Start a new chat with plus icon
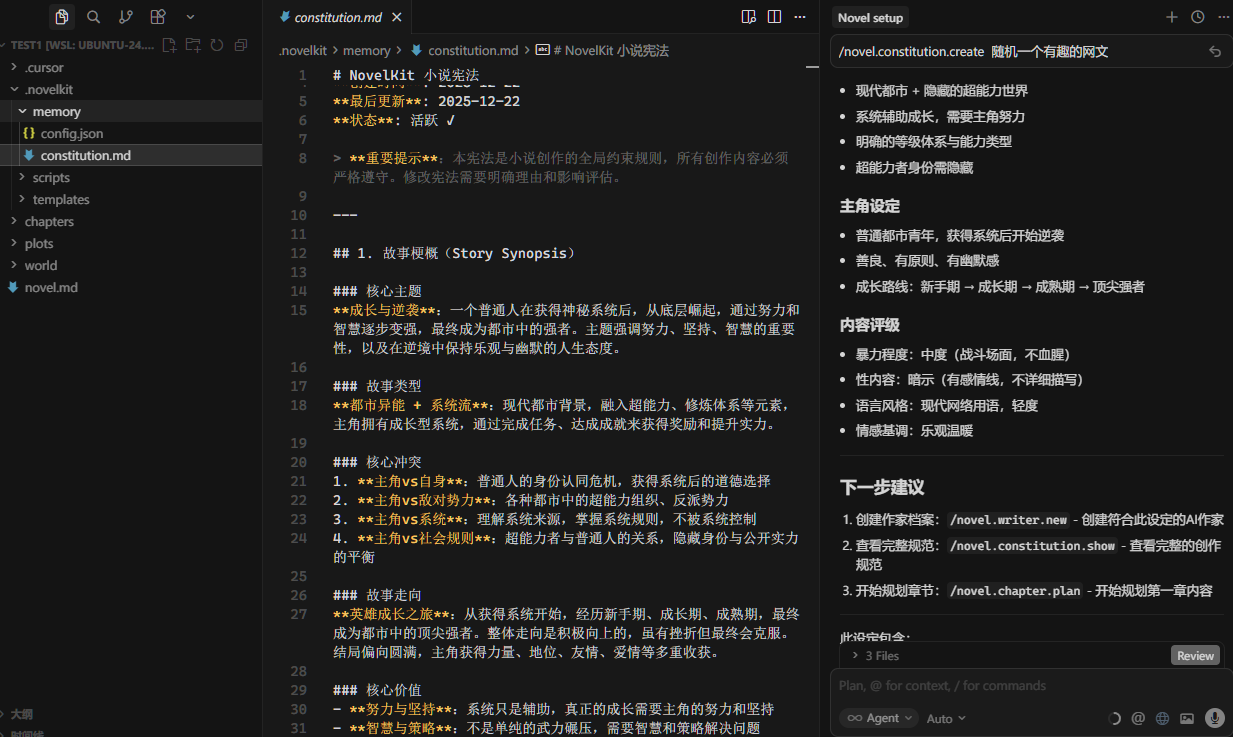Viewport: 1233px width, 737px height. point(1172,17)
